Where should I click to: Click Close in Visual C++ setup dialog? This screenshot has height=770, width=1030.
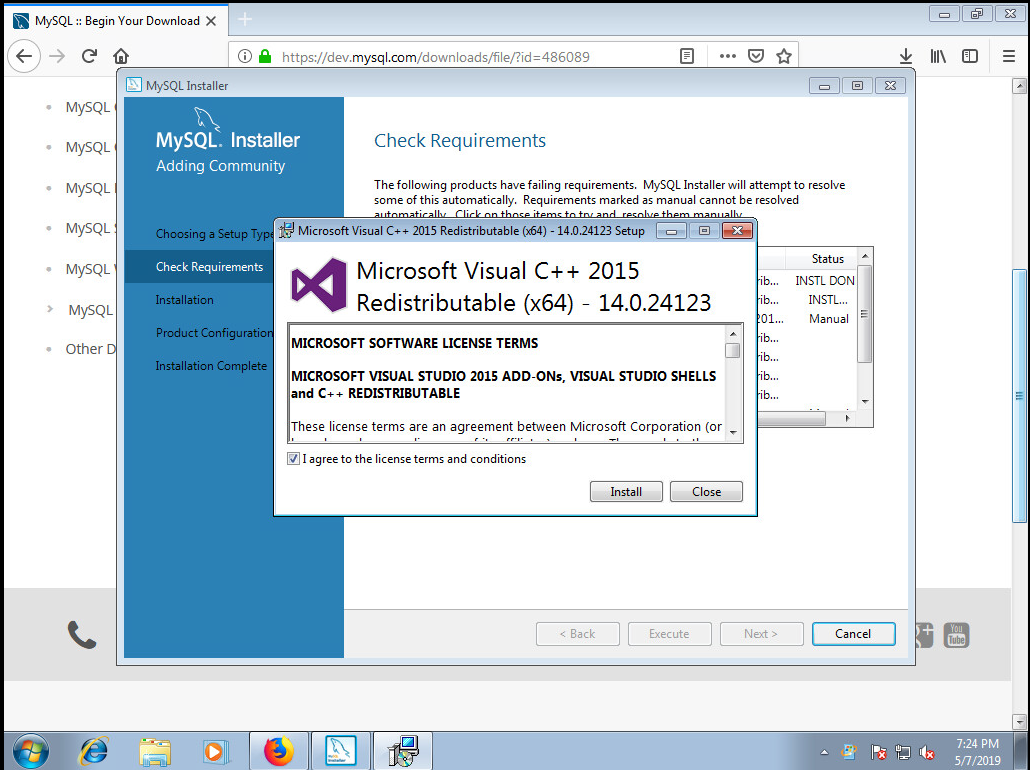(706, 491)
